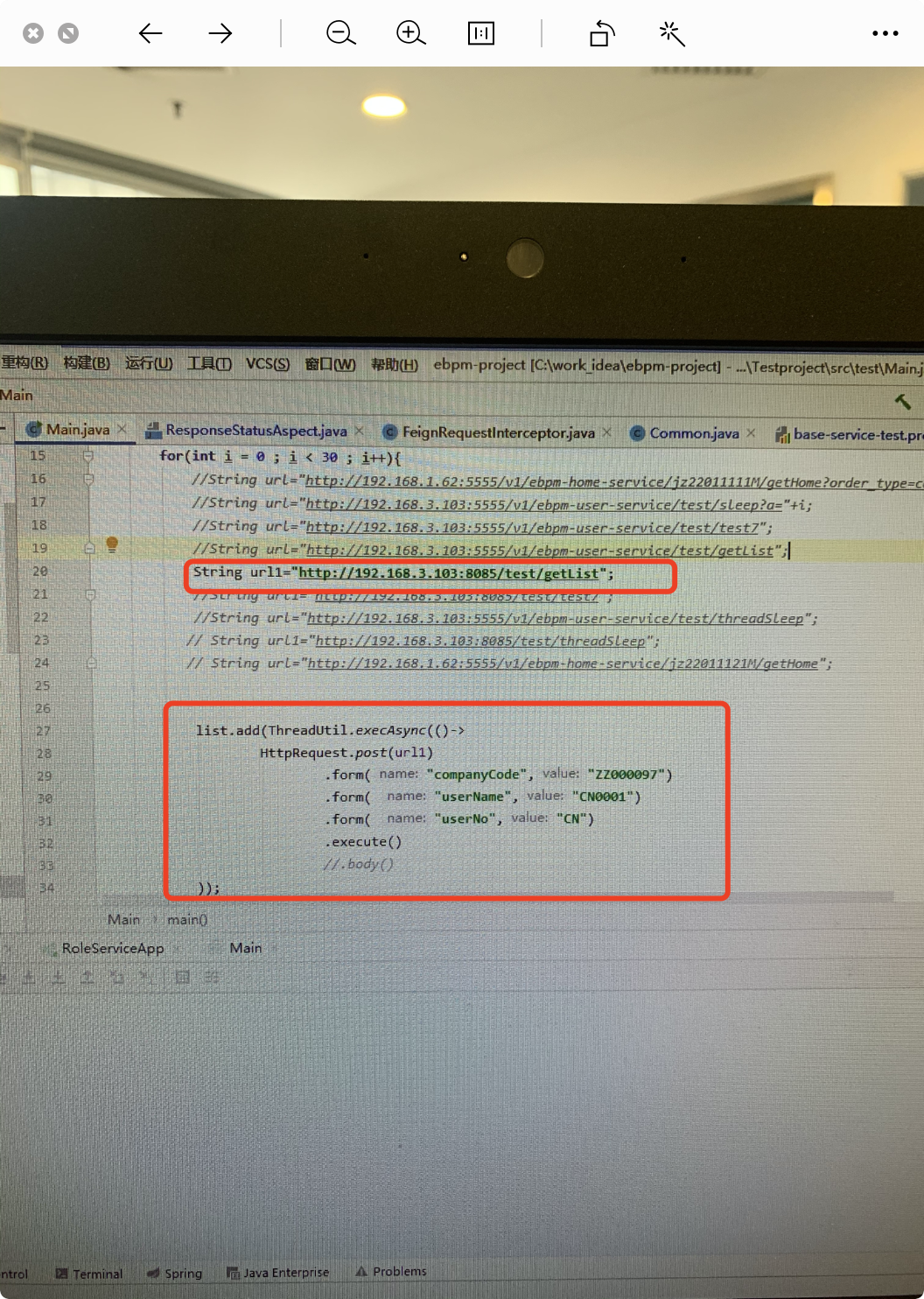Open the 窗口(W) window menu
The height and width of the screenshot is (1299, 924).
[x=330, y=364]
